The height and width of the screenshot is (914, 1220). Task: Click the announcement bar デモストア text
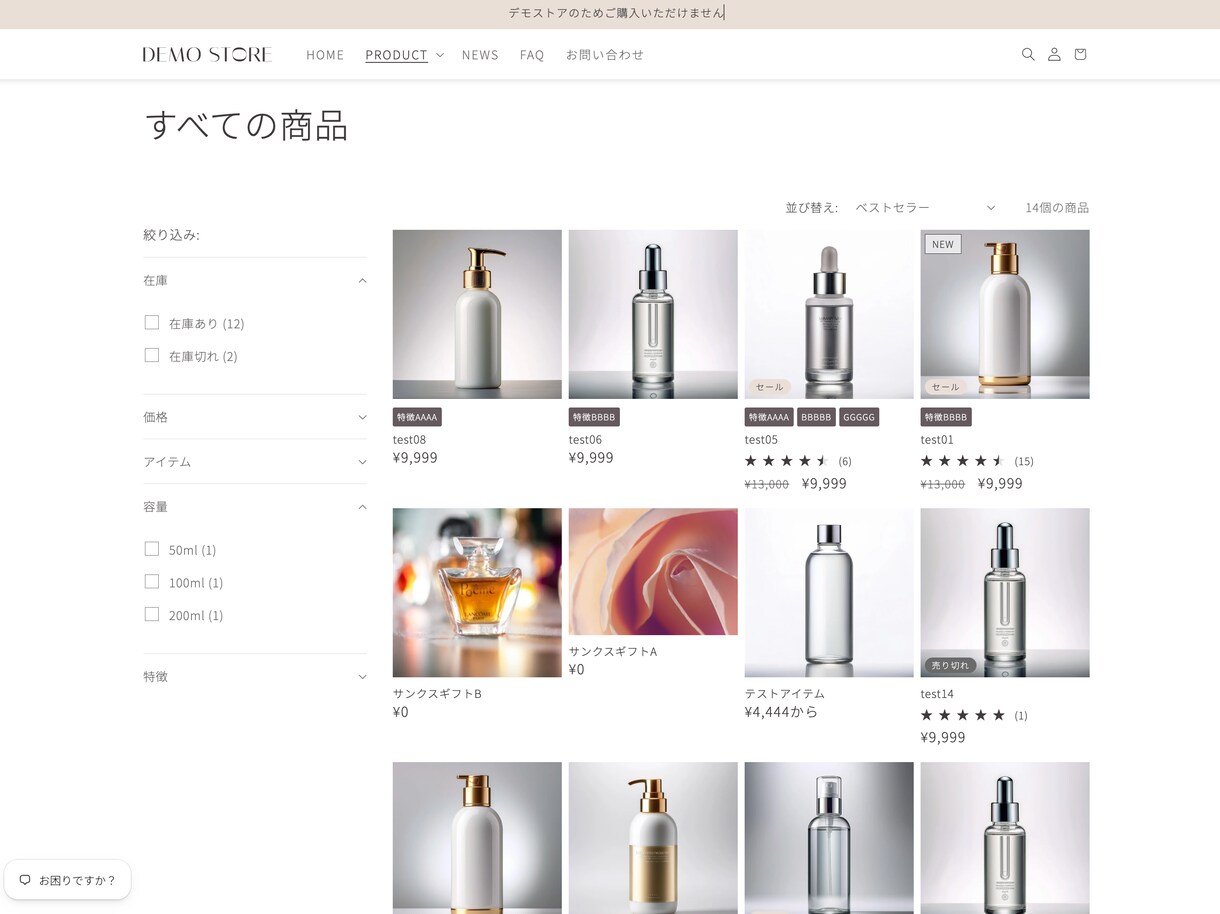(615, 13)
